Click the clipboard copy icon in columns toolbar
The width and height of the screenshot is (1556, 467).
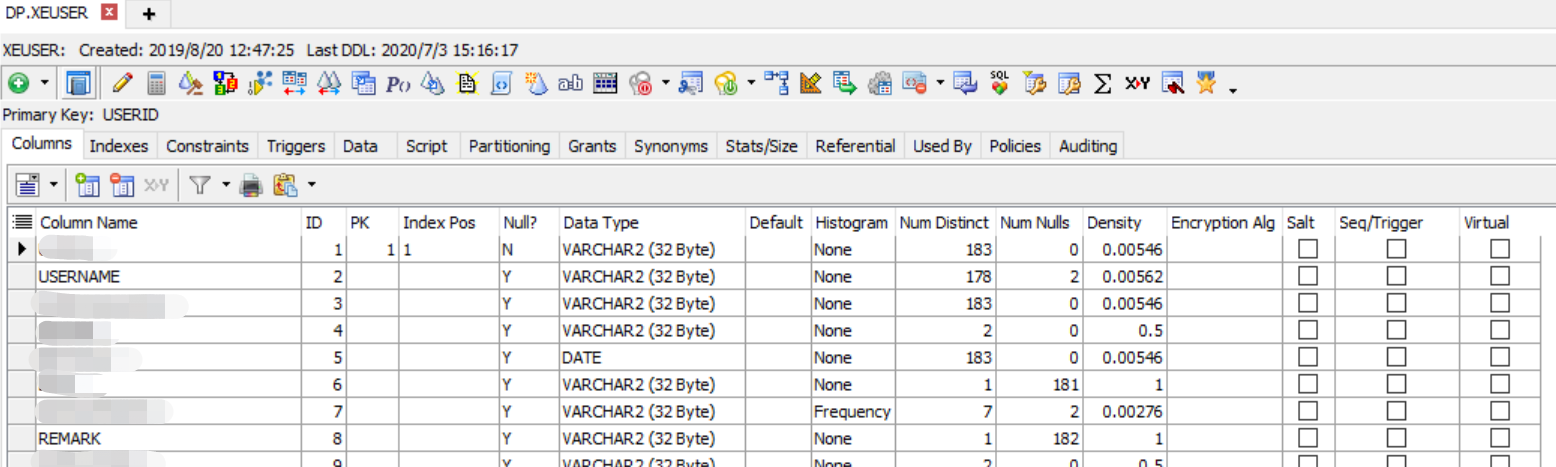pyautogui.click(x=286, y=184)
